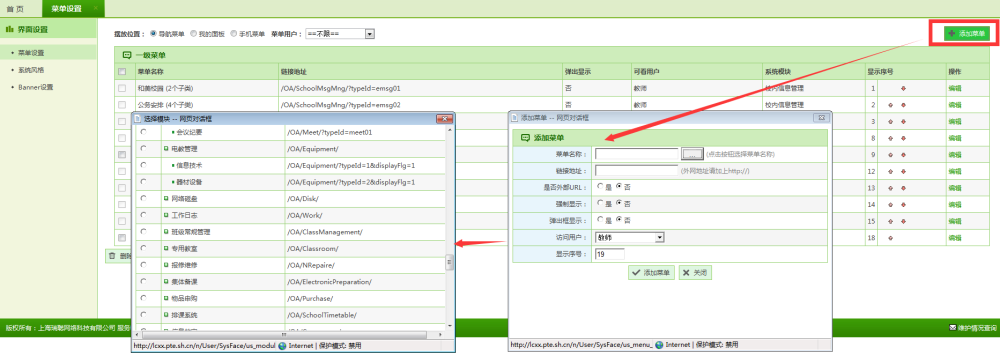
Task: Switch to the 首页 tab
Action: click(15, 8)
